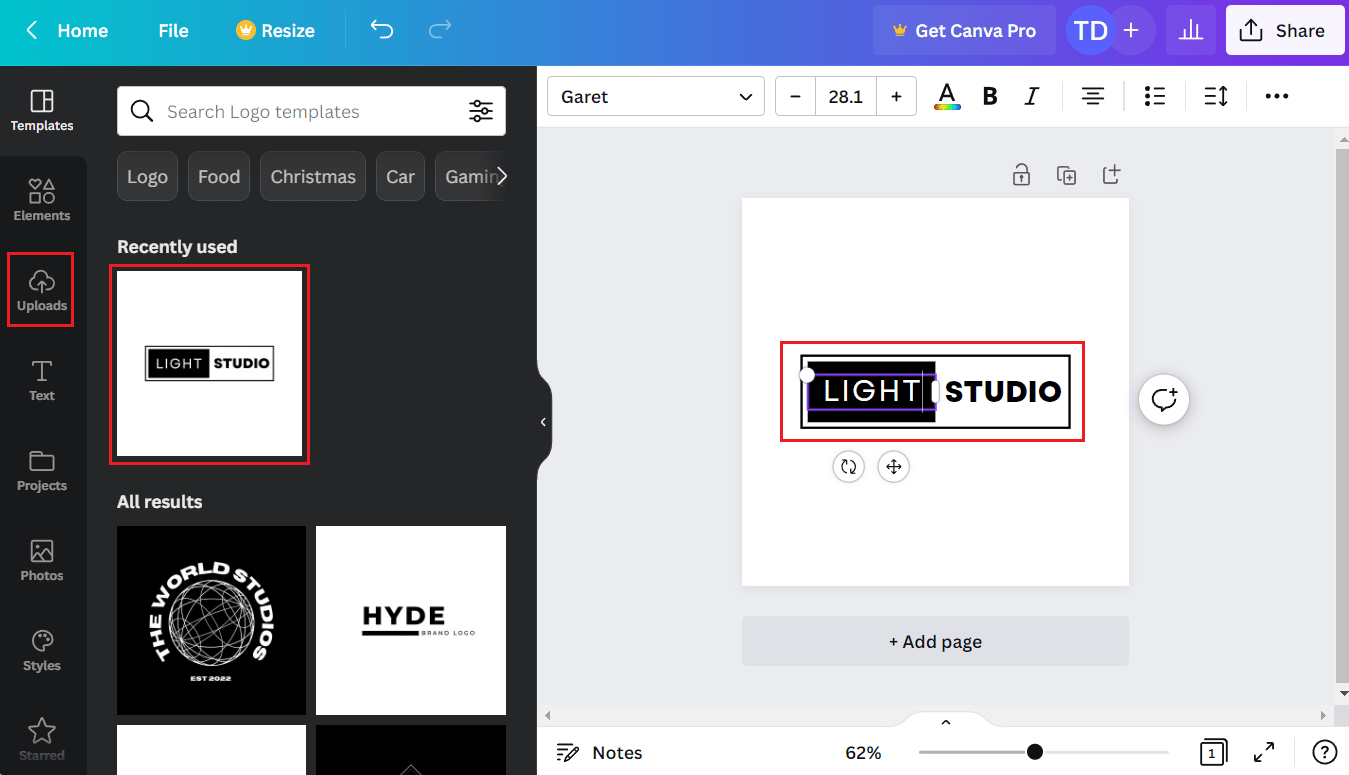The width and height of the screenshot is (1349, 775).
Task: Click Get Canva Pro button
Action: 965,31
